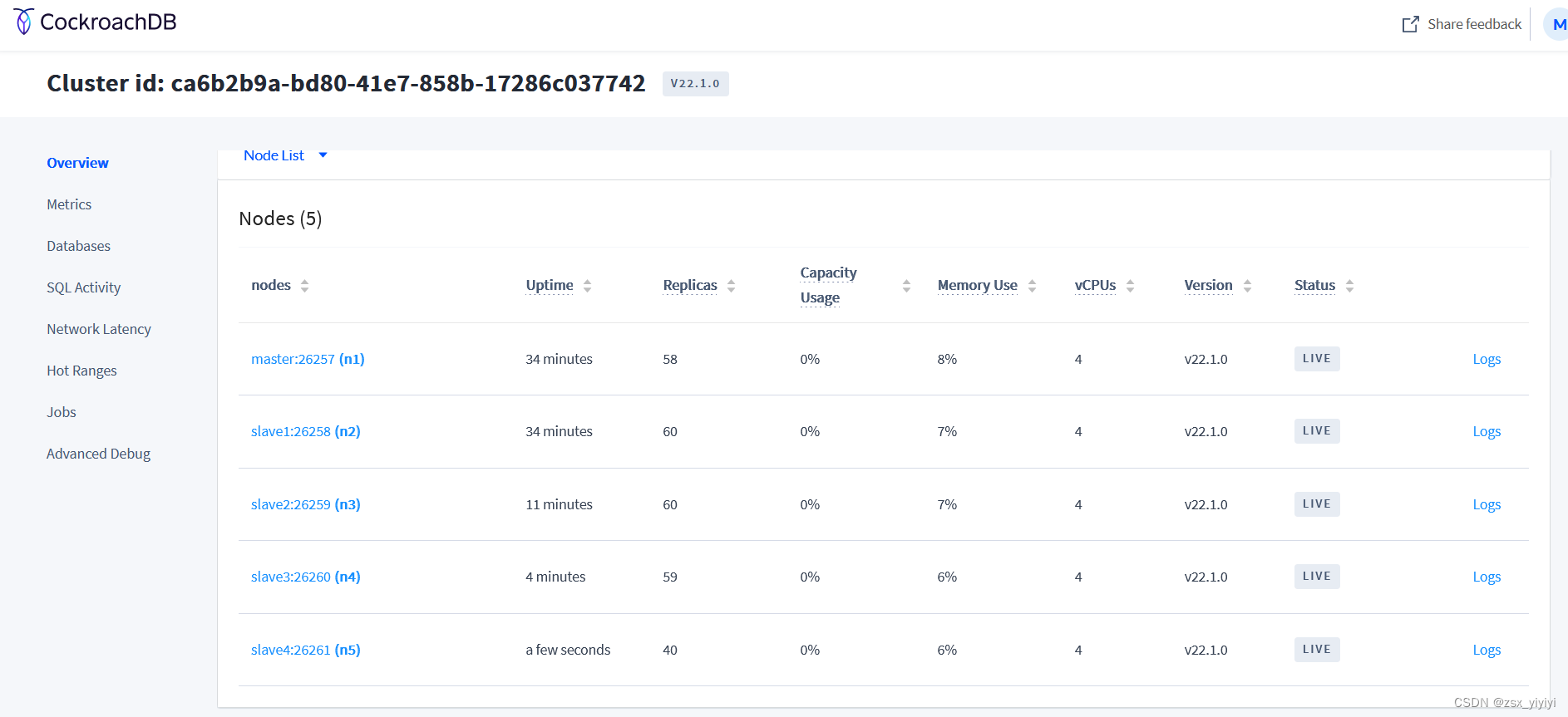Click LIVE status badge for slave2 n3
1568x717 pixels.
[x=1317, y=504]
